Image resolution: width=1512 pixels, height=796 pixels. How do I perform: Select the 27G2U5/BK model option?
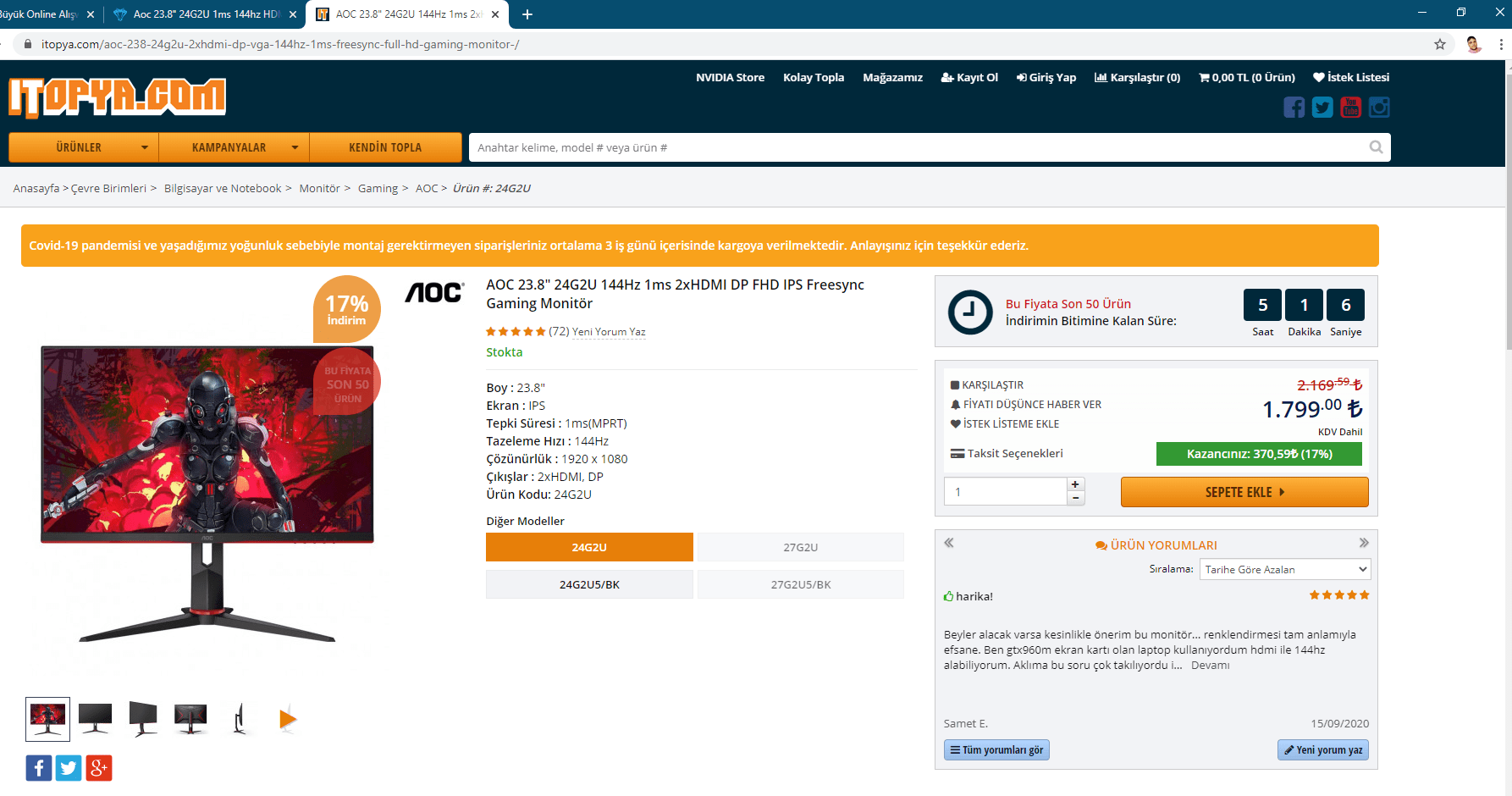pyautogui.click(x=801, y=584)
